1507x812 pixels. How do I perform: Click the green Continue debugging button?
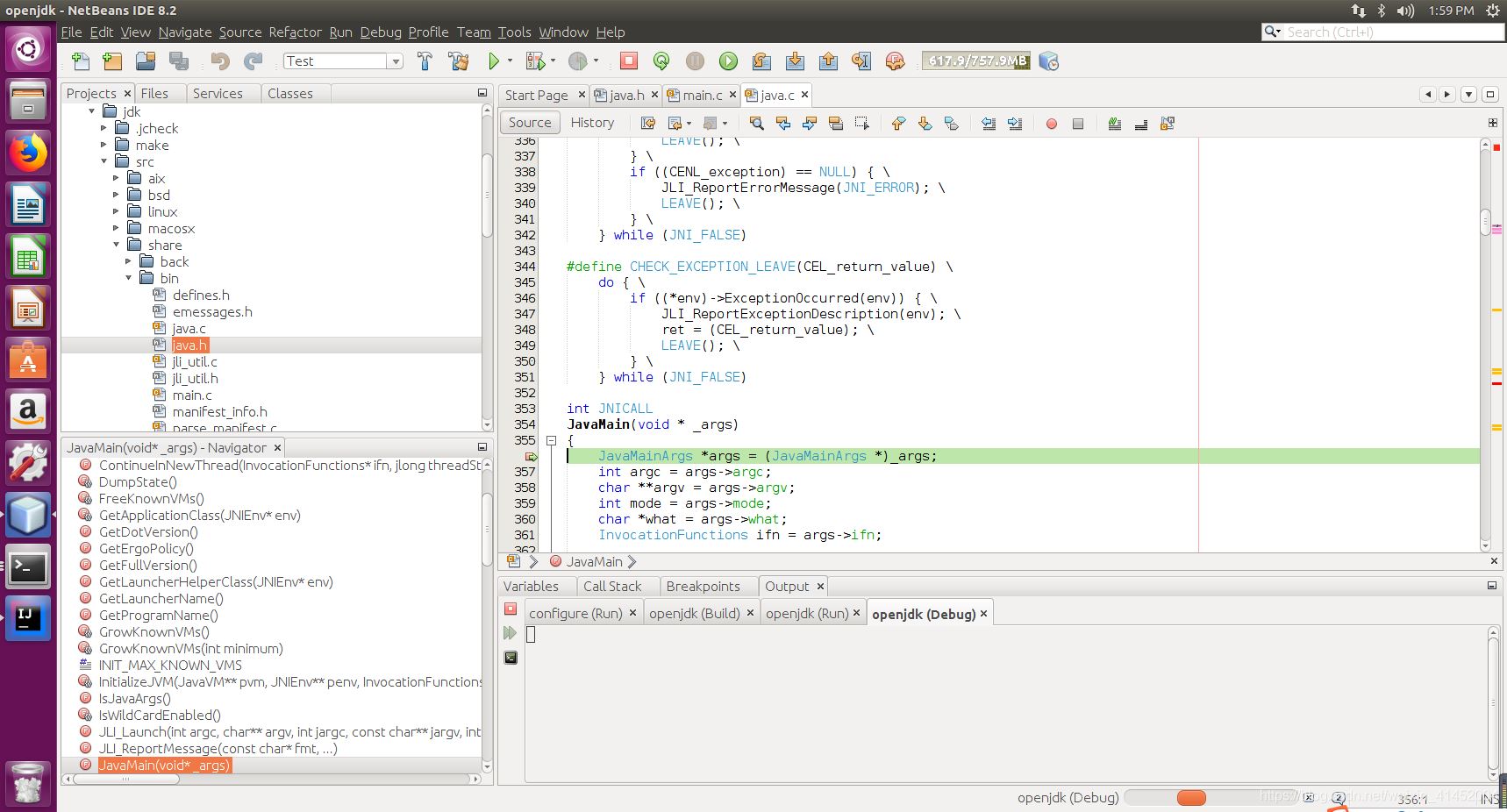(728, 61)
